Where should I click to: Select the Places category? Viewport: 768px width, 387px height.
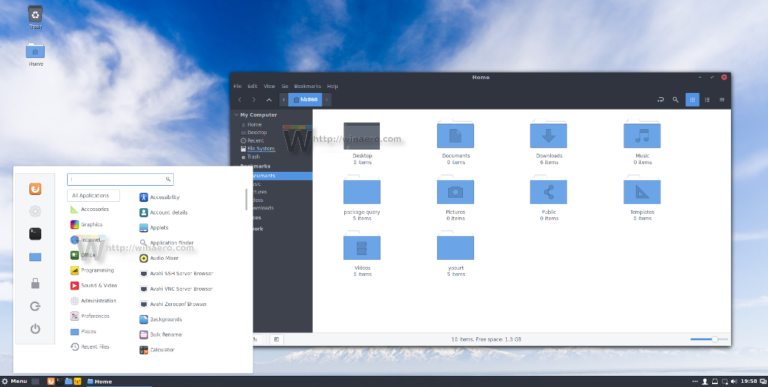83,332
